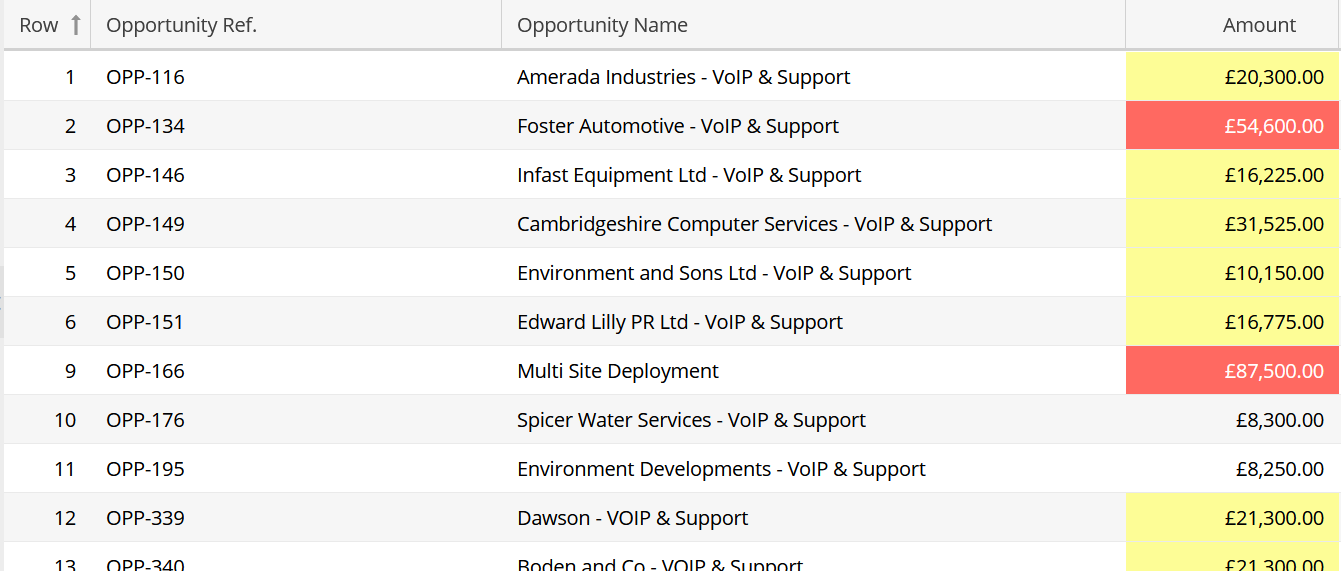Select Foster Automotive - VoIP & Support row
Screen dimensions: 1341x571
coord(677,126)
